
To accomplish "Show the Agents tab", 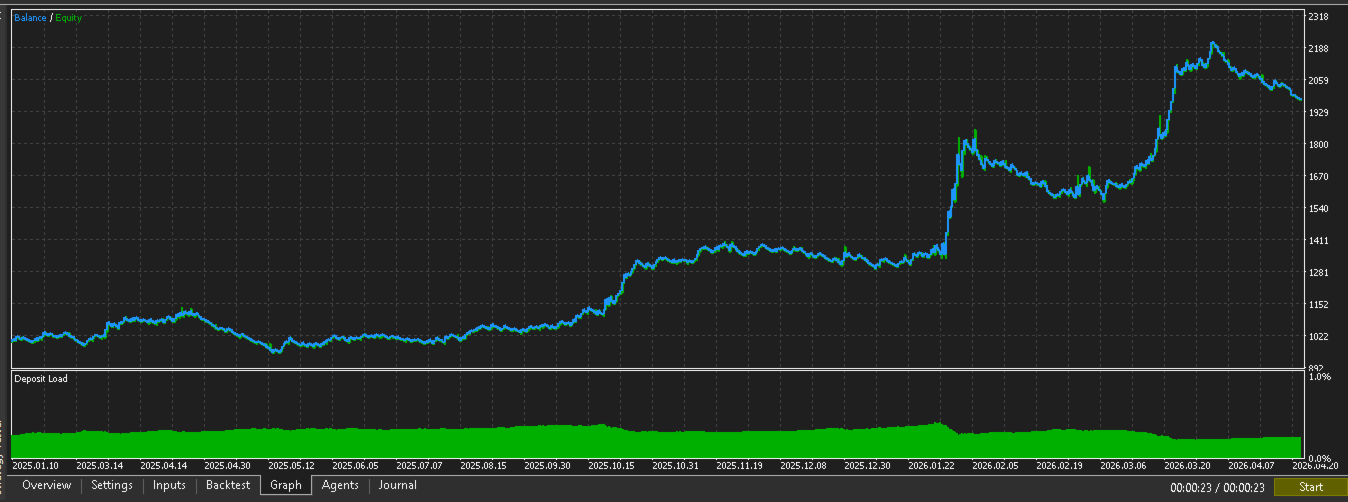I will click(340, 485).
